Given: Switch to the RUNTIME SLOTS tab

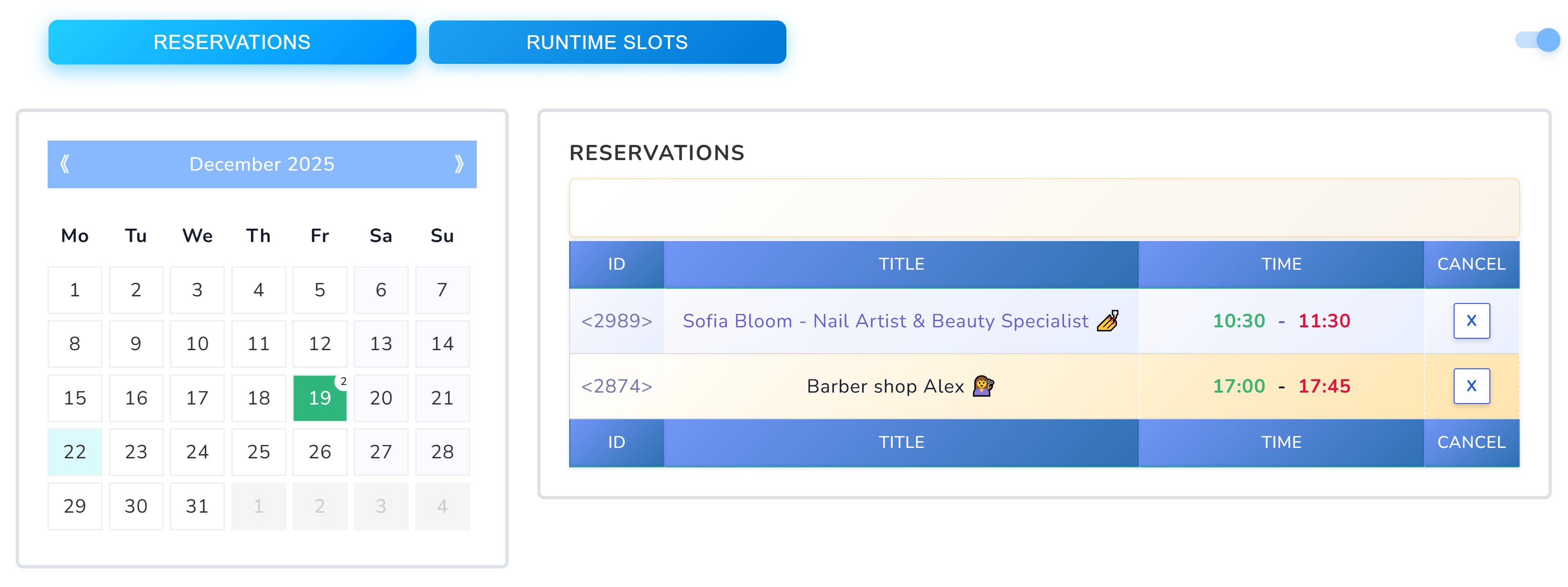Looking at the screenshot, I should point(607,42).
